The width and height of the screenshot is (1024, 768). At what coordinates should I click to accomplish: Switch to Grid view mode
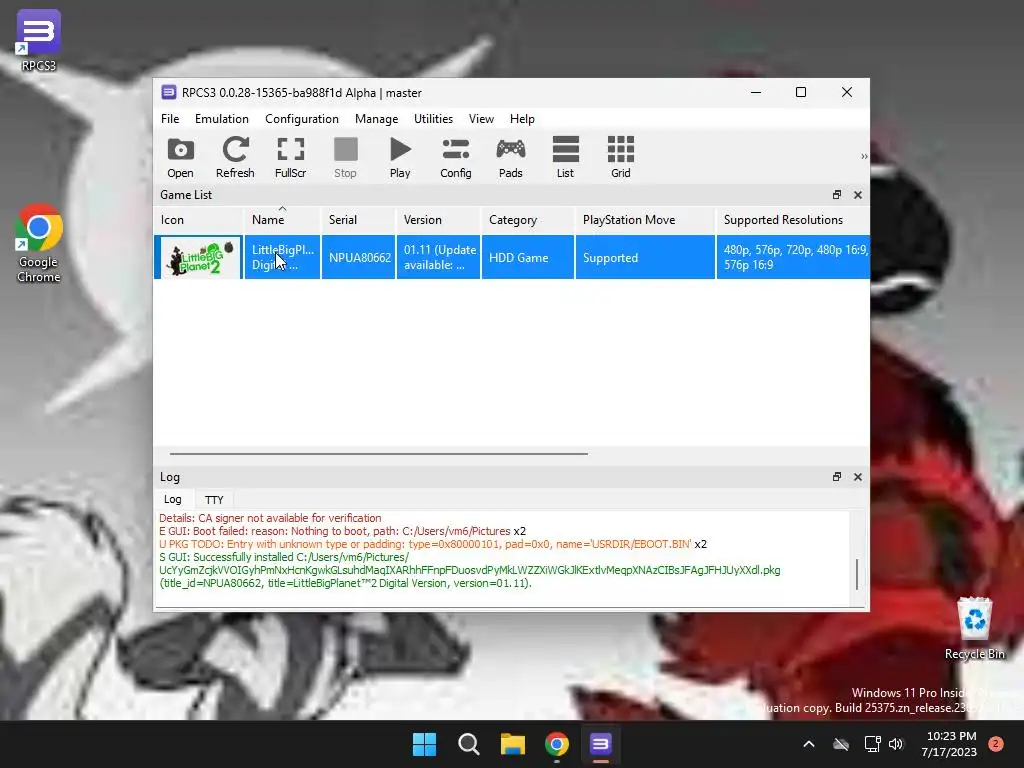pyautogui.click(x=620, y=157)
